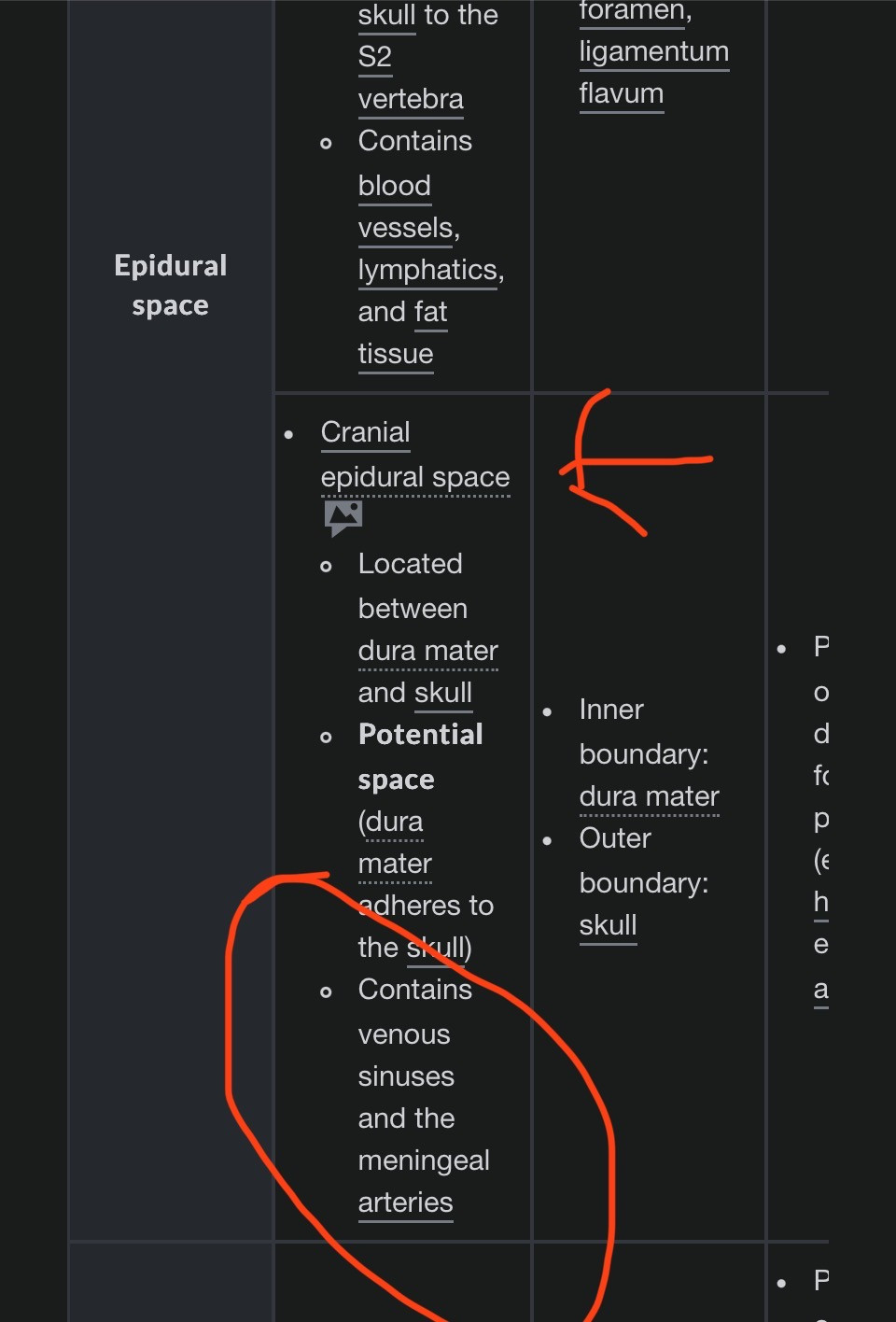Click the bold 'Potential space' text
Image resolution: width=896 pixels, height=1322 pixels.
coord(420,757)
